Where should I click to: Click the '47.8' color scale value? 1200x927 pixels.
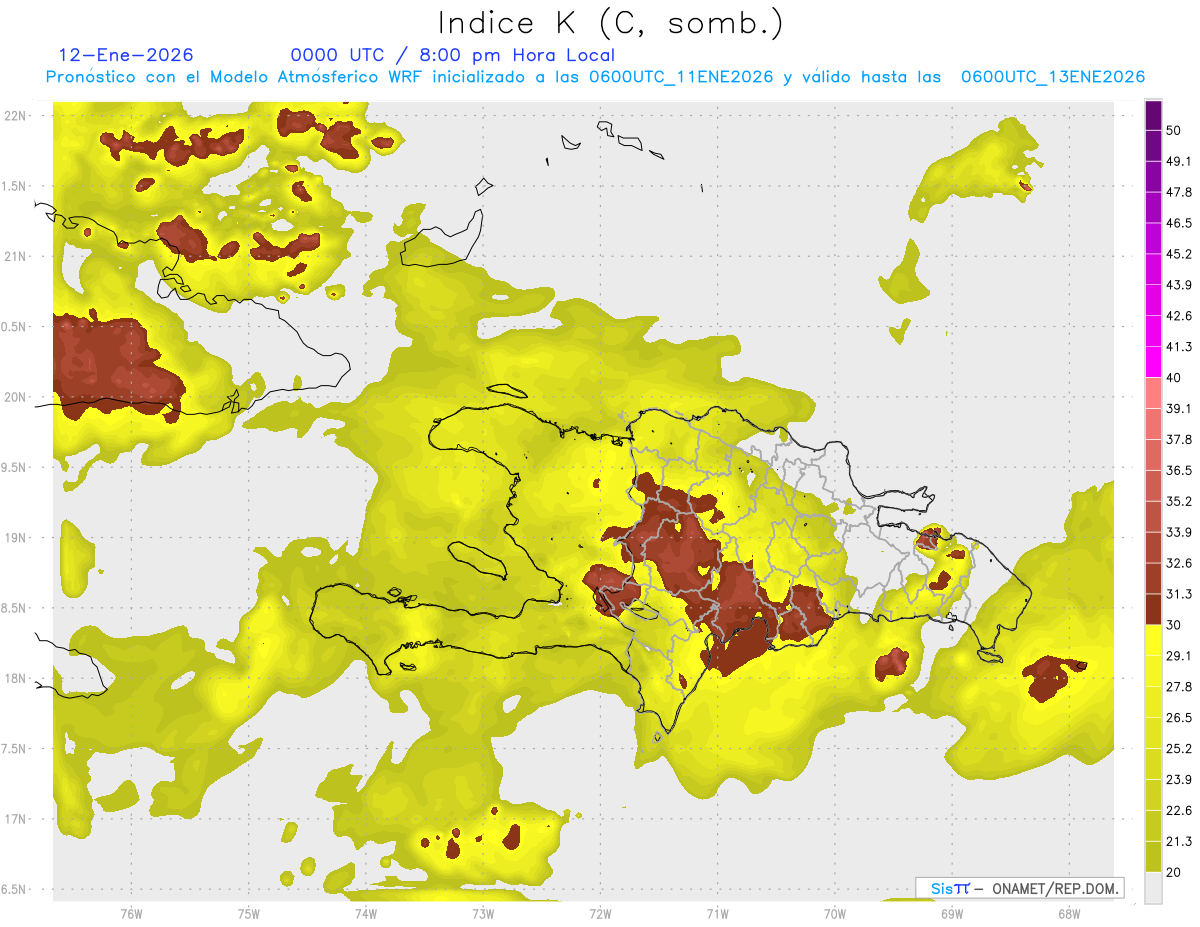coord(1179,192)
